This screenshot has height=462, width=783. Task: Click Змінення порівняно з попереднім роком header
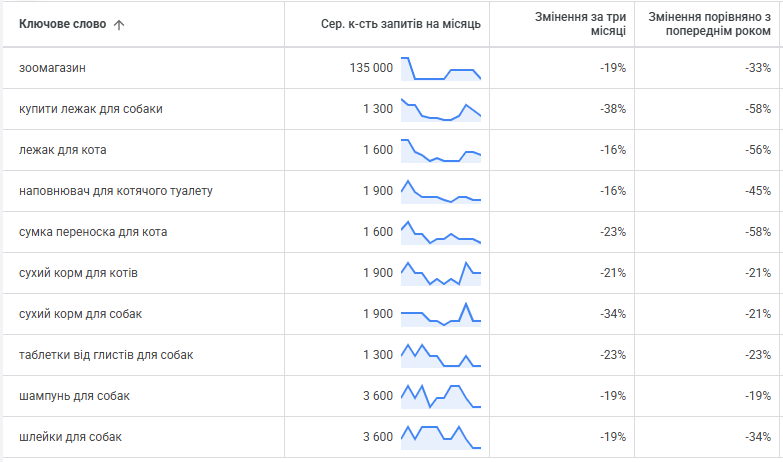tap(709, 24)
